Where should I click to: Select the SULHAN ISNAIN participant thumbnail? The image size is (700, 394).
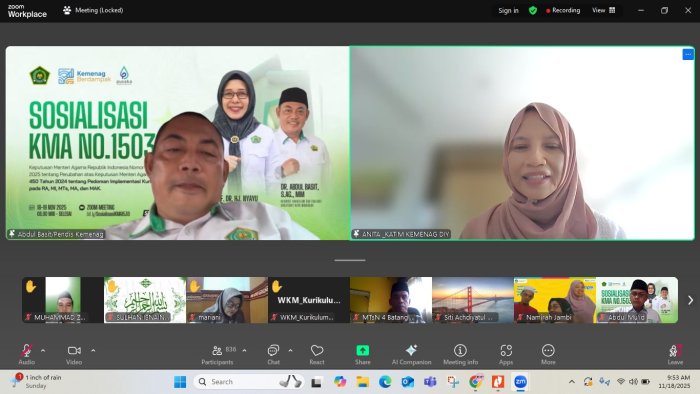click(x=145, y=300)
